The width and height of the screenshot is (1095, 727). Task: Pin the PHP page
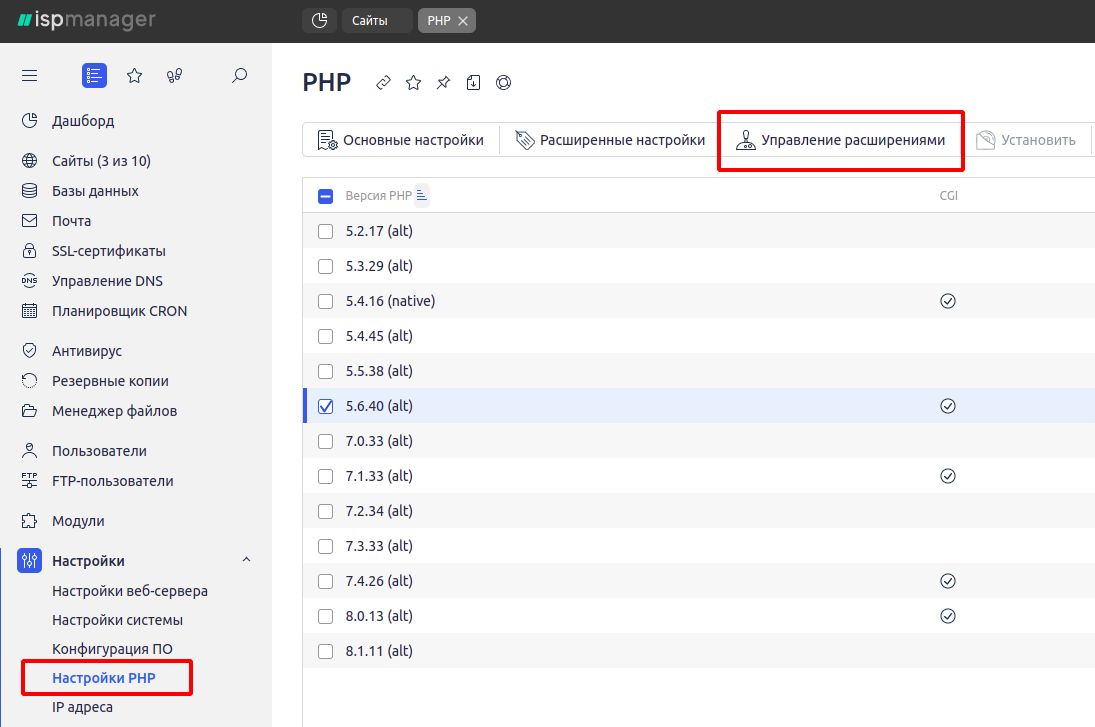point(443,83)
